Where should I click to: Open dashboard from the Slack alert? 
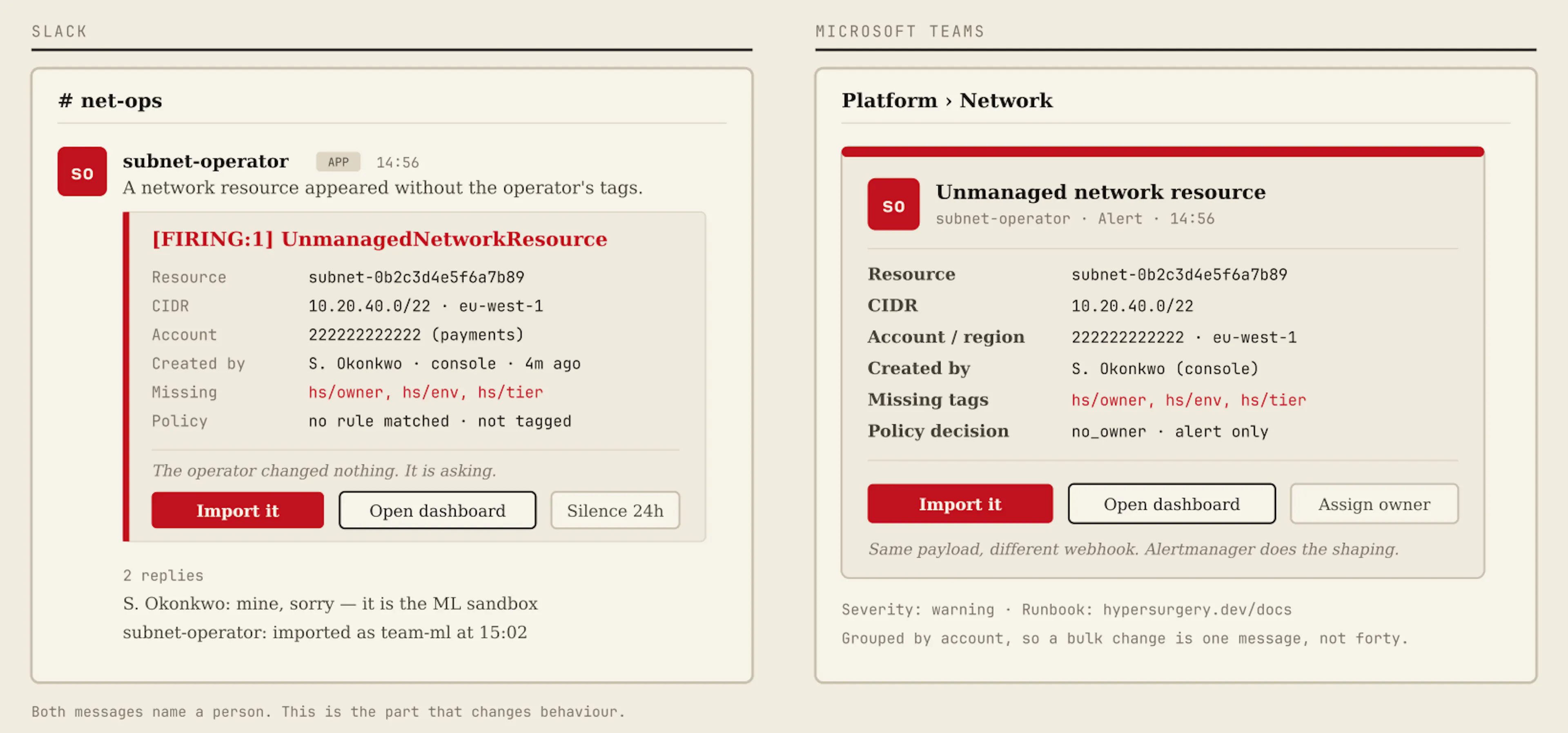coord(437,510)
